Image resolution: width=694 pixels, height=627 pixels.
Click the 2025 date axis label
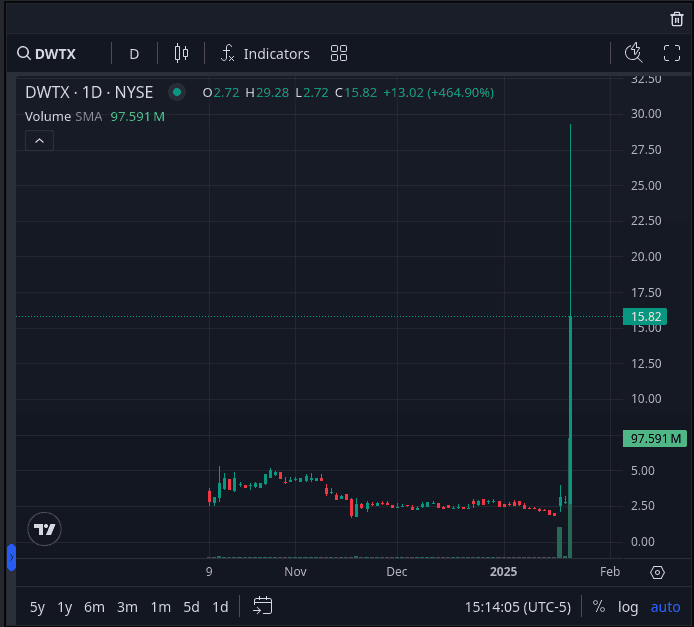click(504, 572)
